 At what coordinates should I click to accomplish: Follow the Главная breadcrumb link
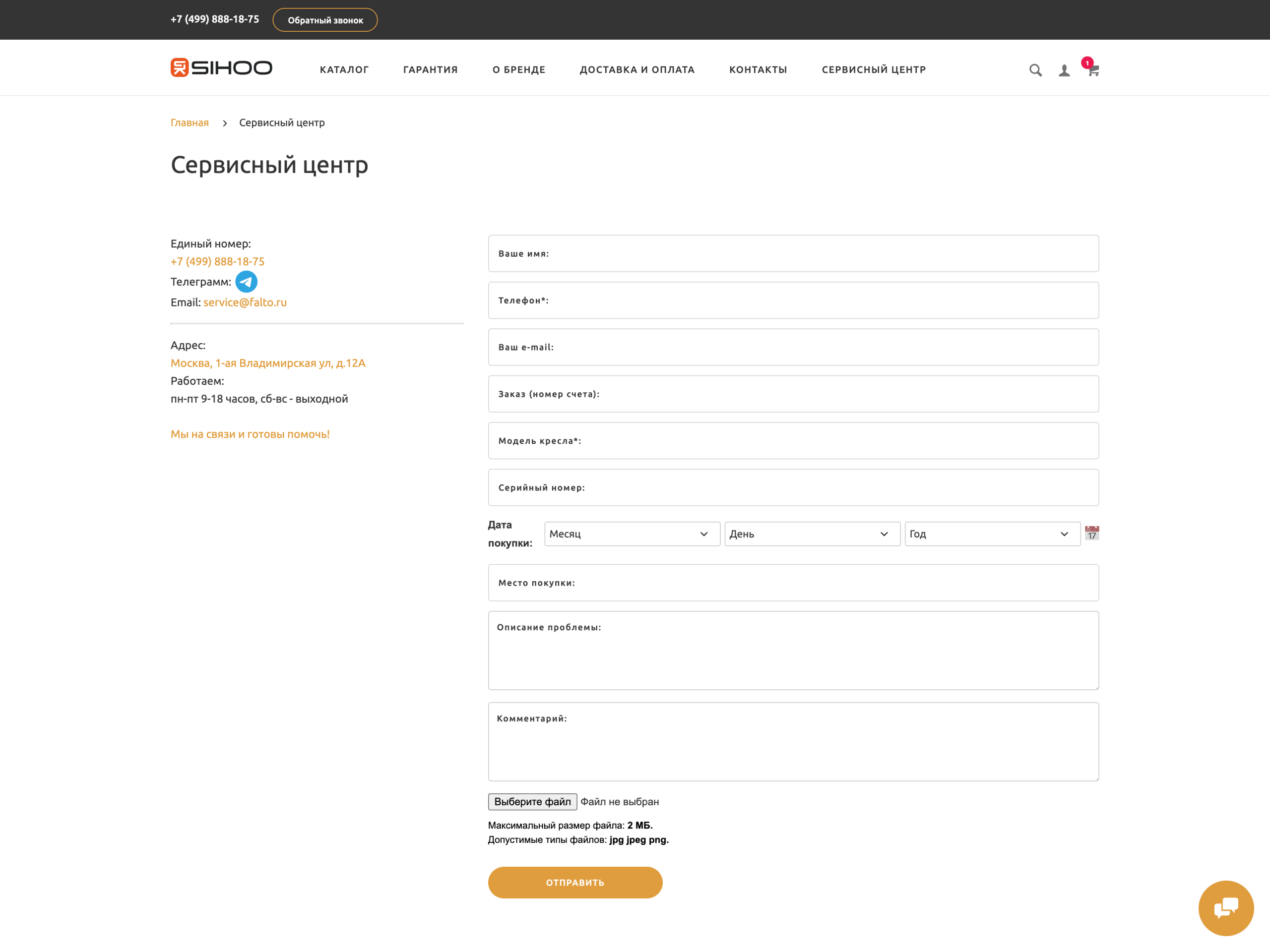190,123
